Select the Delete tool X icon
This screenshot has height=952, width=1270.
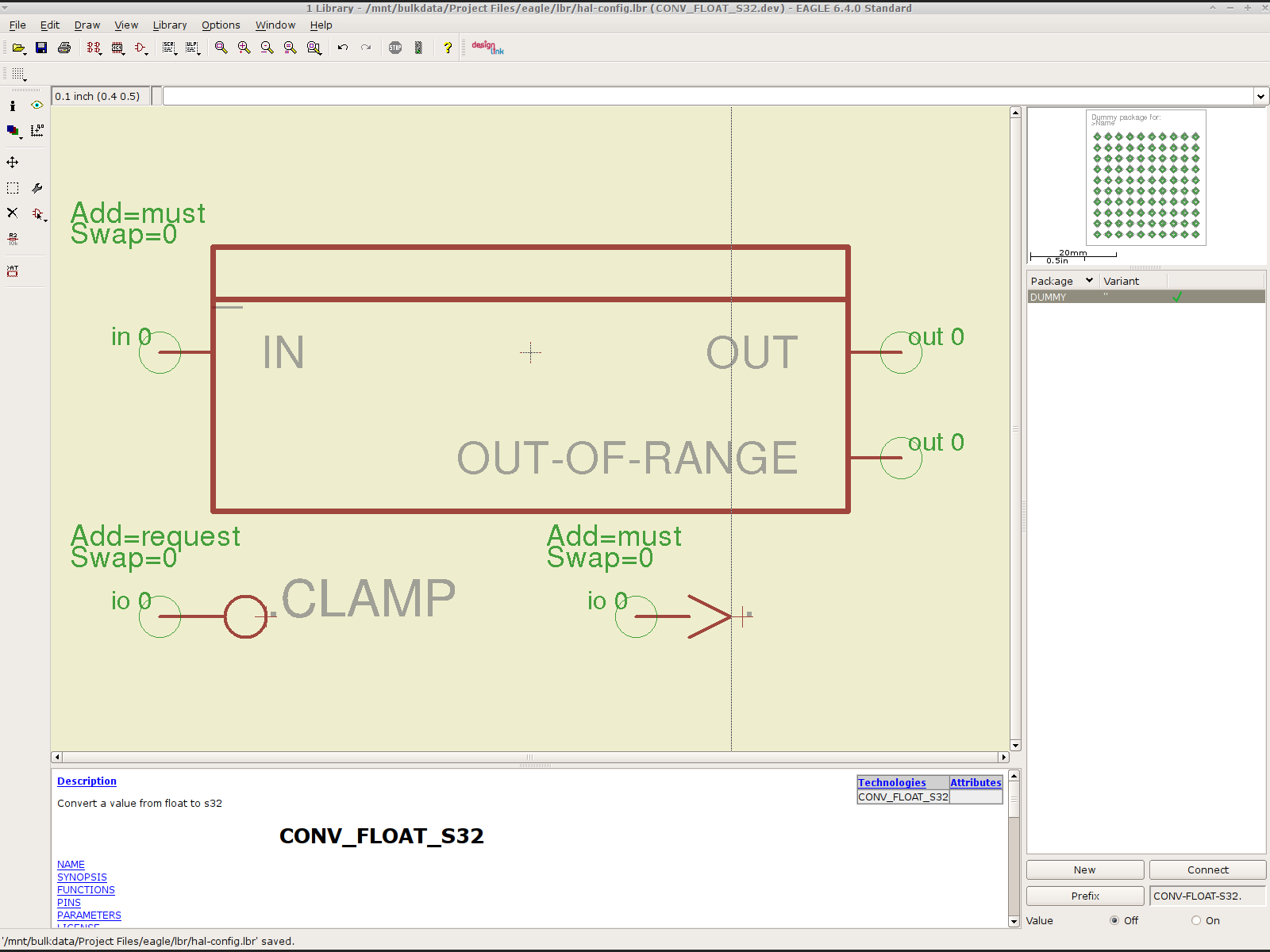click(x=13, y=213)
